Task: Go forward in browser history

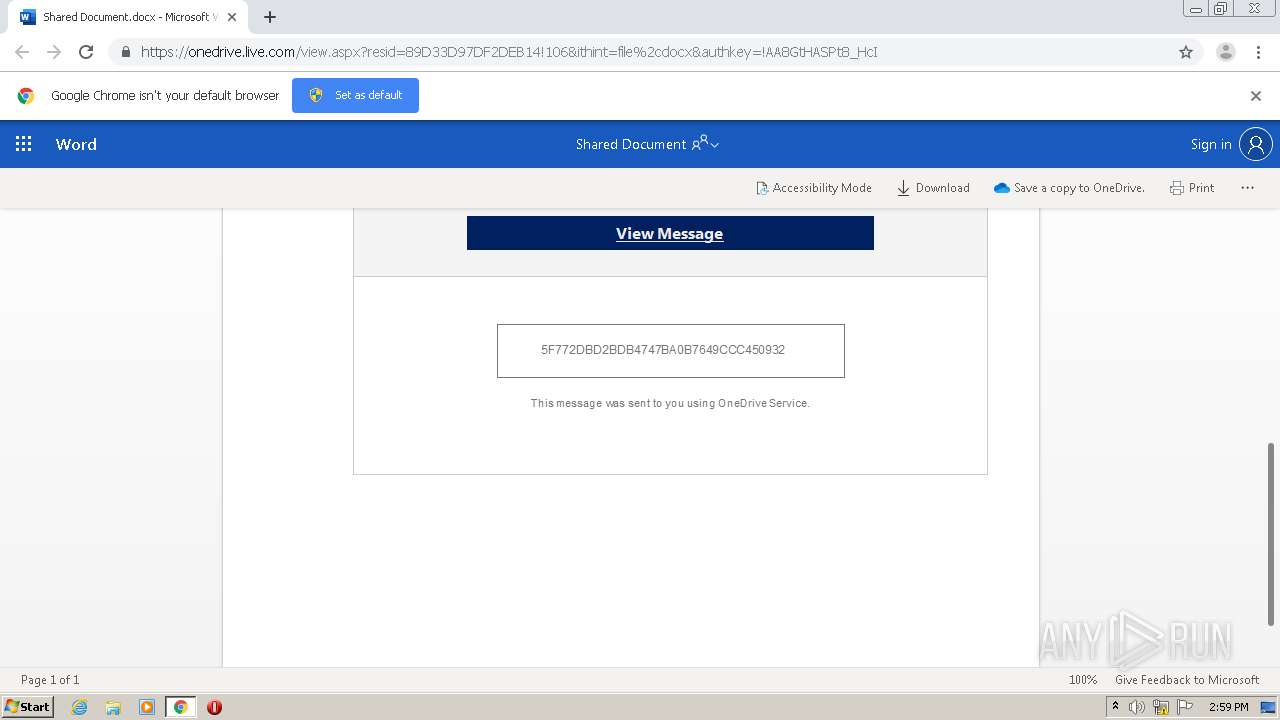Action: [x=54, y=52]
